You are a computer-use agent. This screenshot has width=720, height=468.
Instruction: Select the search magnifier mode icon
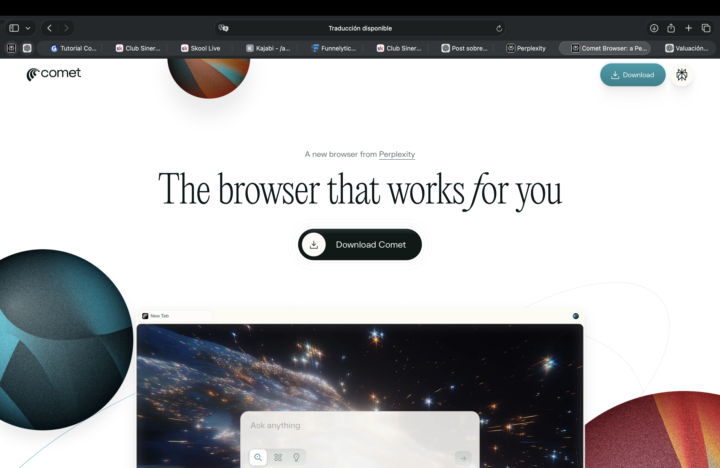258,457
